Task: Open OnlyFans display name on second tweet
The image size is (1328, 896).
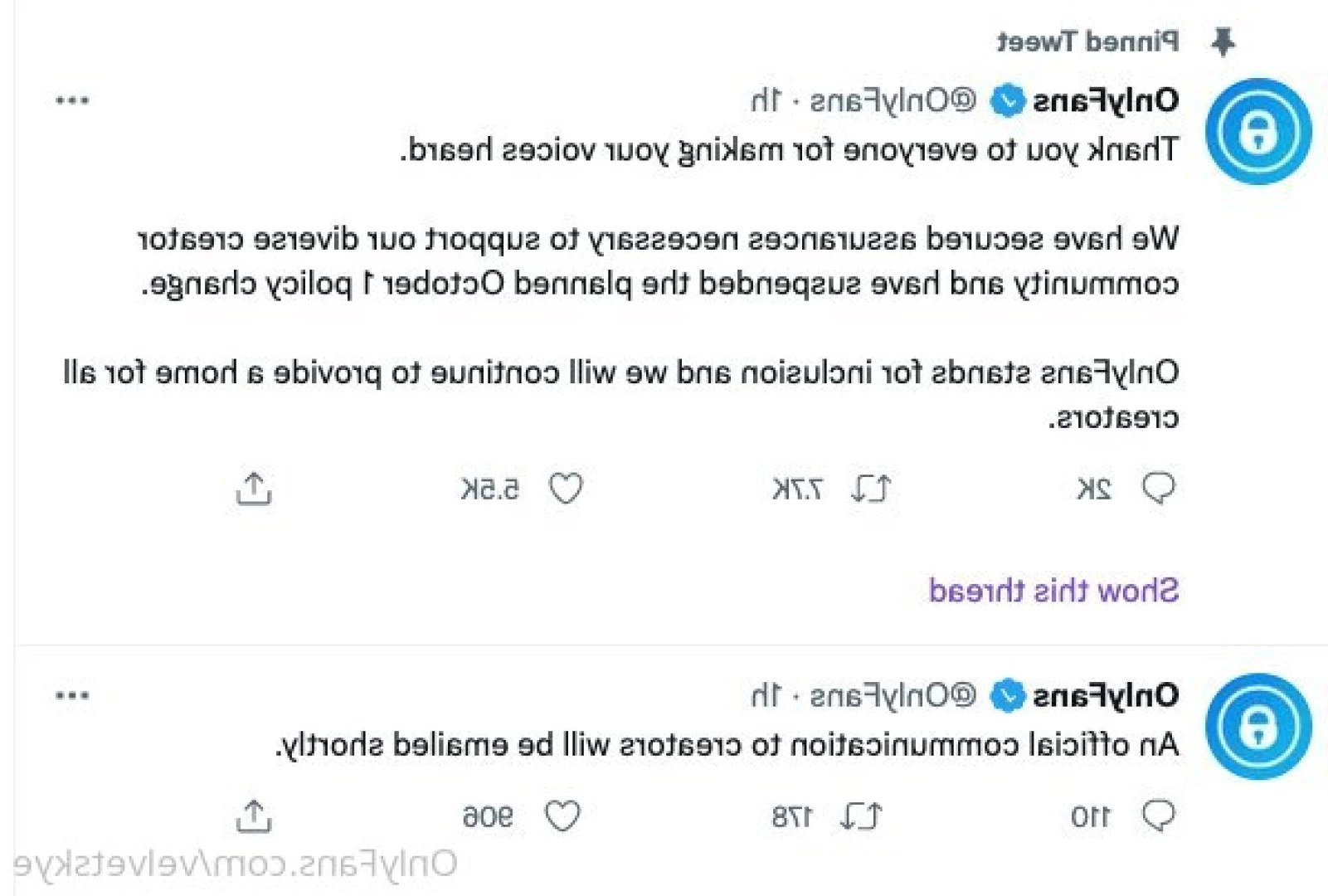Action: (x=1106, y=695)
